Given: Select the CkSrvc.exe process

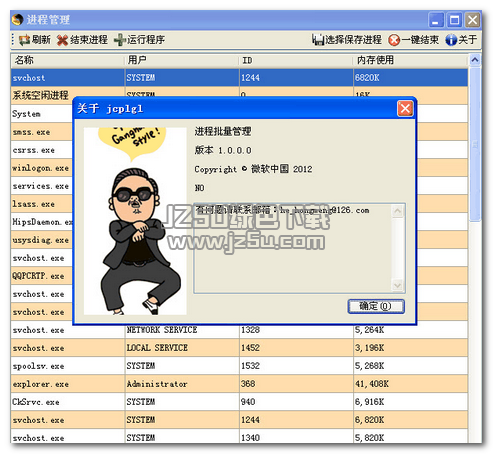Looking at the screenshot, I should point(239,402).
